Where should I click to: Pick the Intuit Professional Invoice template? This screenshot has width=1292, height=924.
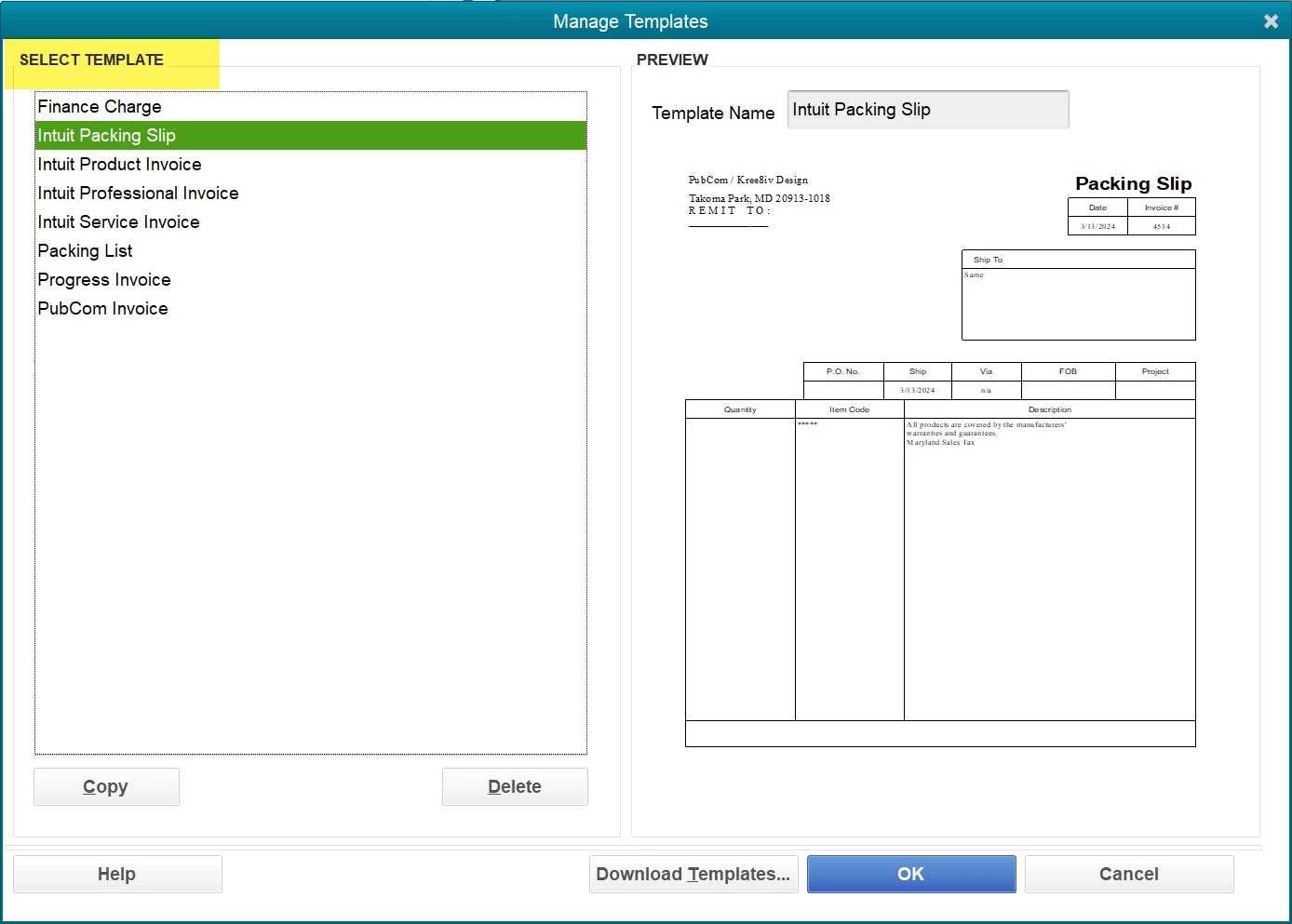pos(311,194)
